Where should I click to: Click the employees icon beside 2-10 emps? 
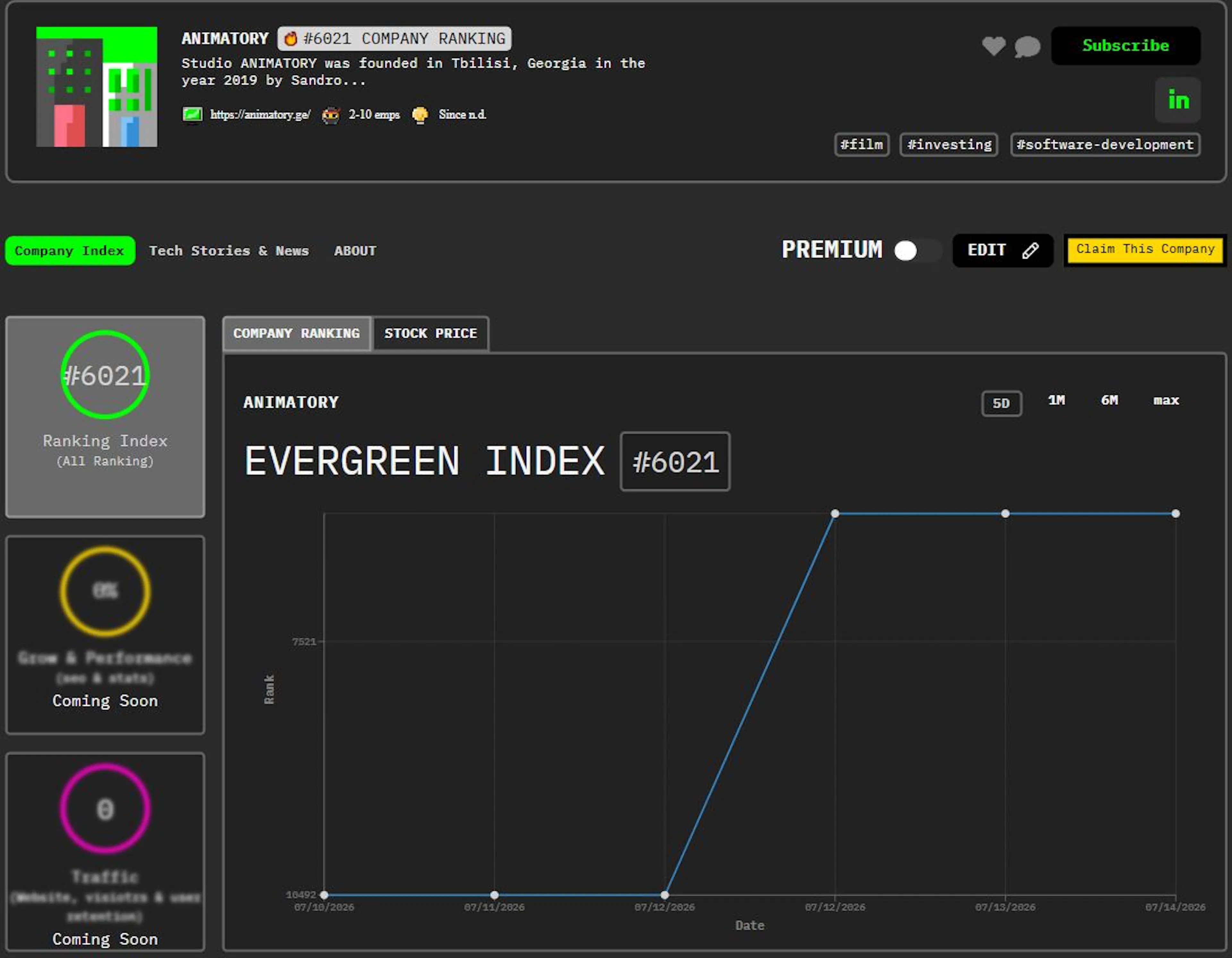[x=330, y=115]
